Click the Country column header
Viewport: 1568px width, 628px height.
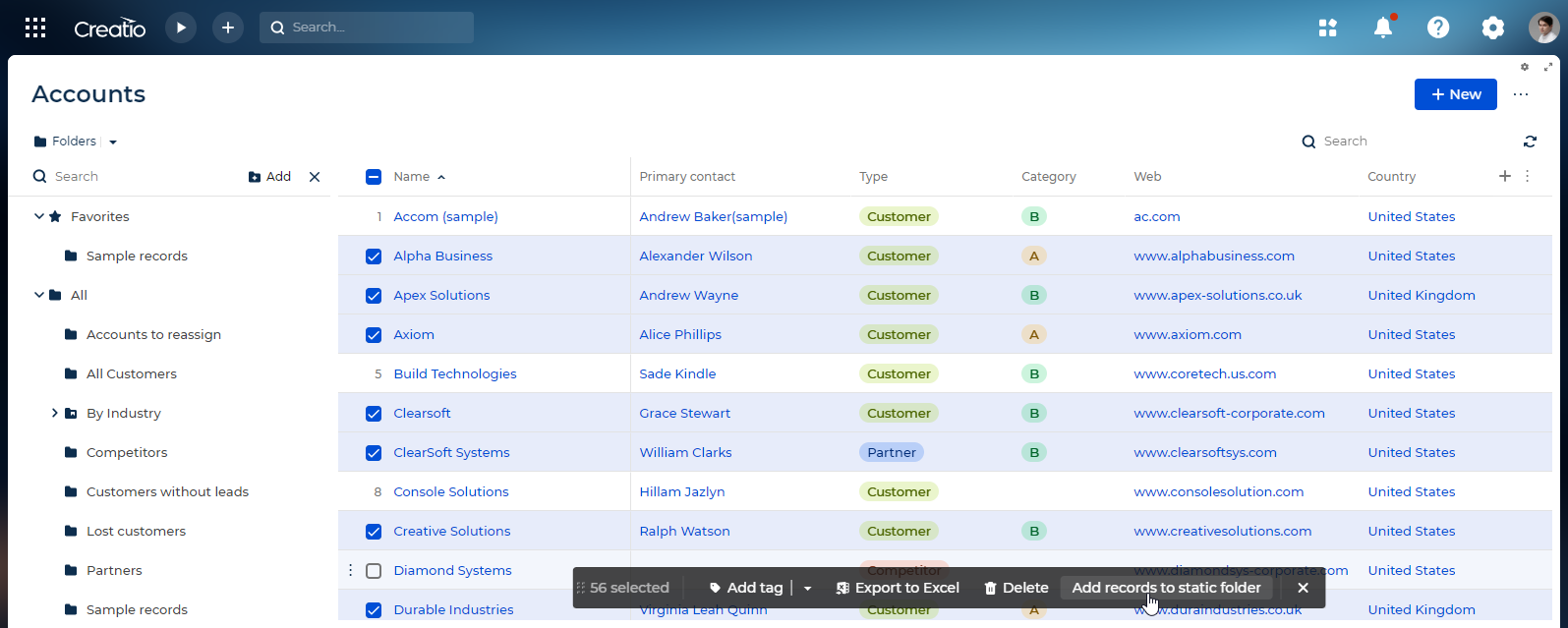pos(1391,177)
